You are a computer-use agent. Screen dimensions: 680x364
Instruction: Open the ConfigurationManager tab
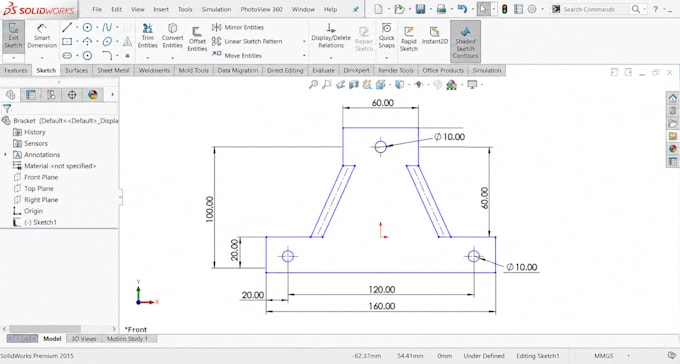pyautogui.click(x=51, y=95)
